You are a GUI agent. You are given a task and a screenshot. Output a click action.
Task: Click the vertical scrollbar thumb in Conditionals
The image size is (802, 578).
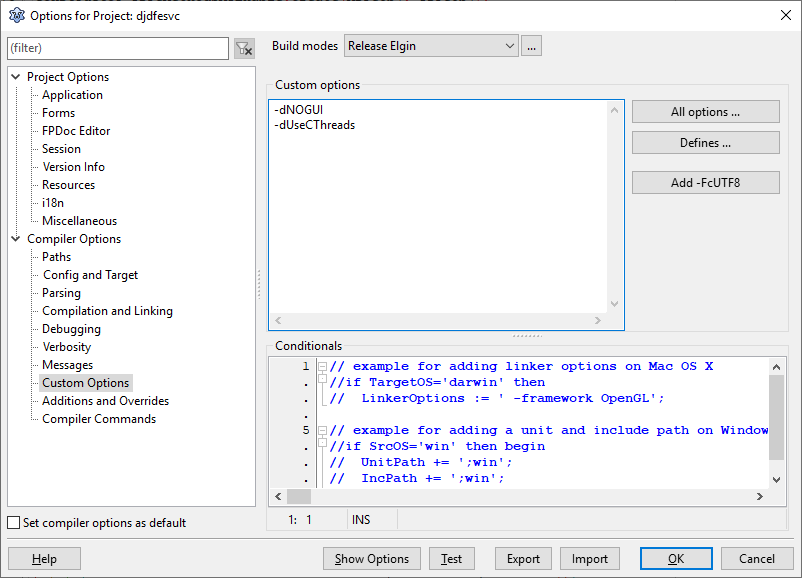click(x=776, y=417)
